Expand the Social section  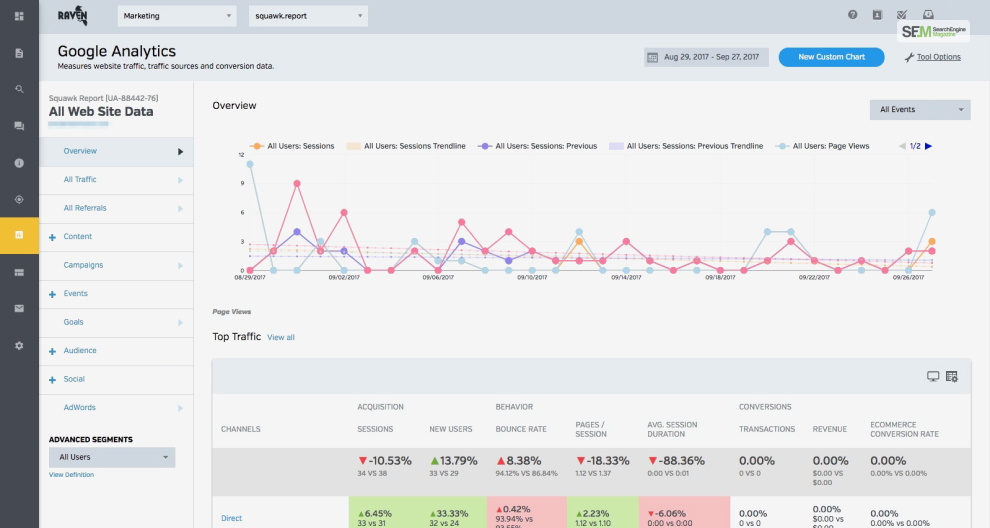pos(52,380)
